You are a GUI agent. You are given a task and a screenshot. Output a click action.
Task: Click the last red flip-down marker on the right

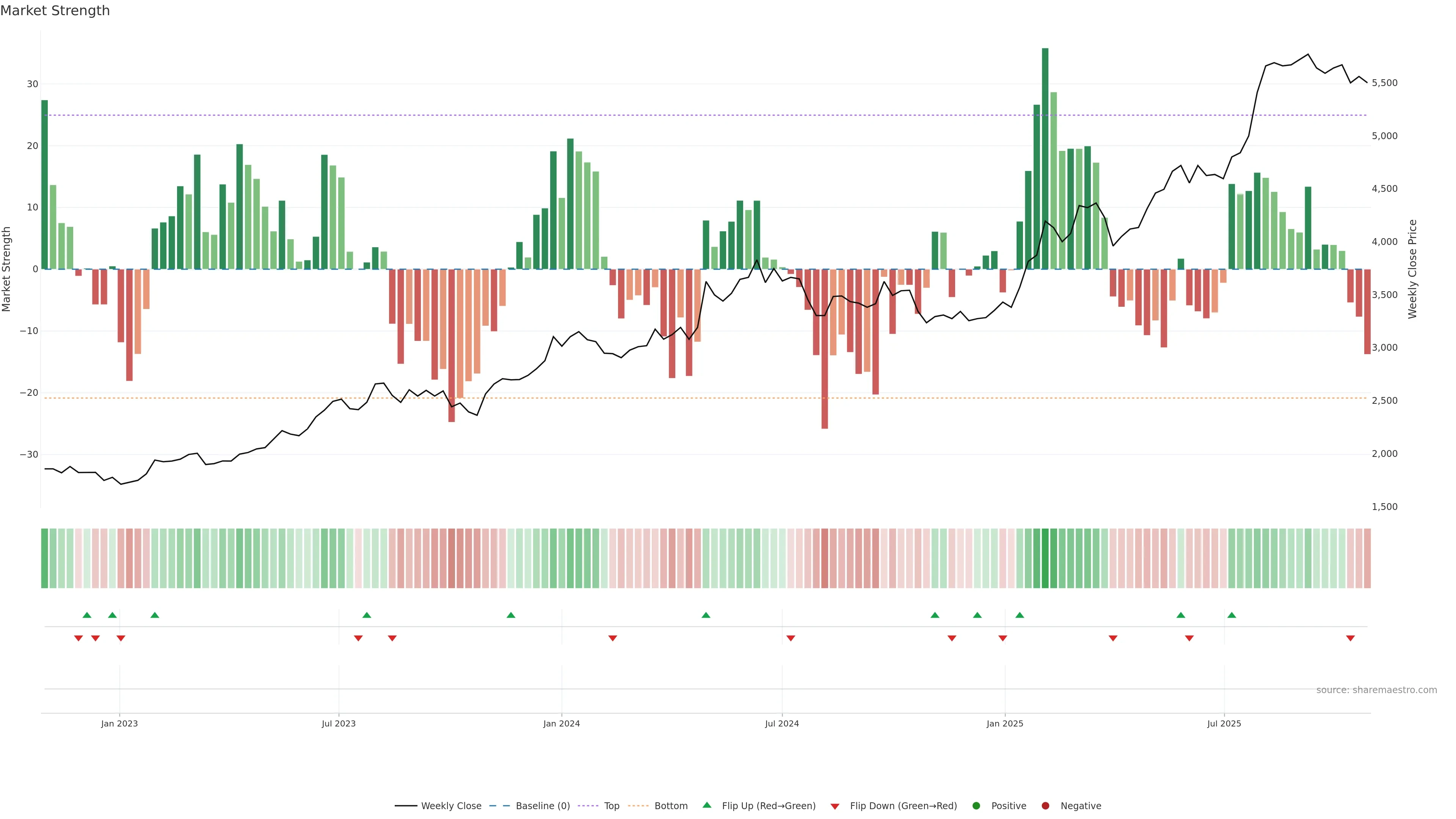1350,638
